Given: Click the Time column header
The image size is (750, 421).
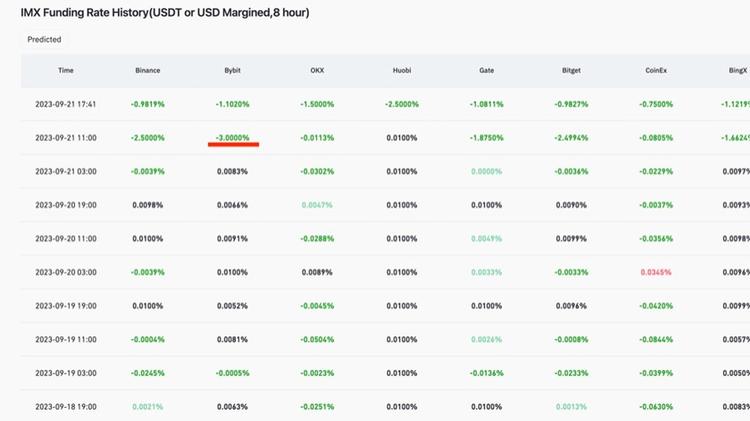Looking at the screenshot, I should tap(66, 70).
